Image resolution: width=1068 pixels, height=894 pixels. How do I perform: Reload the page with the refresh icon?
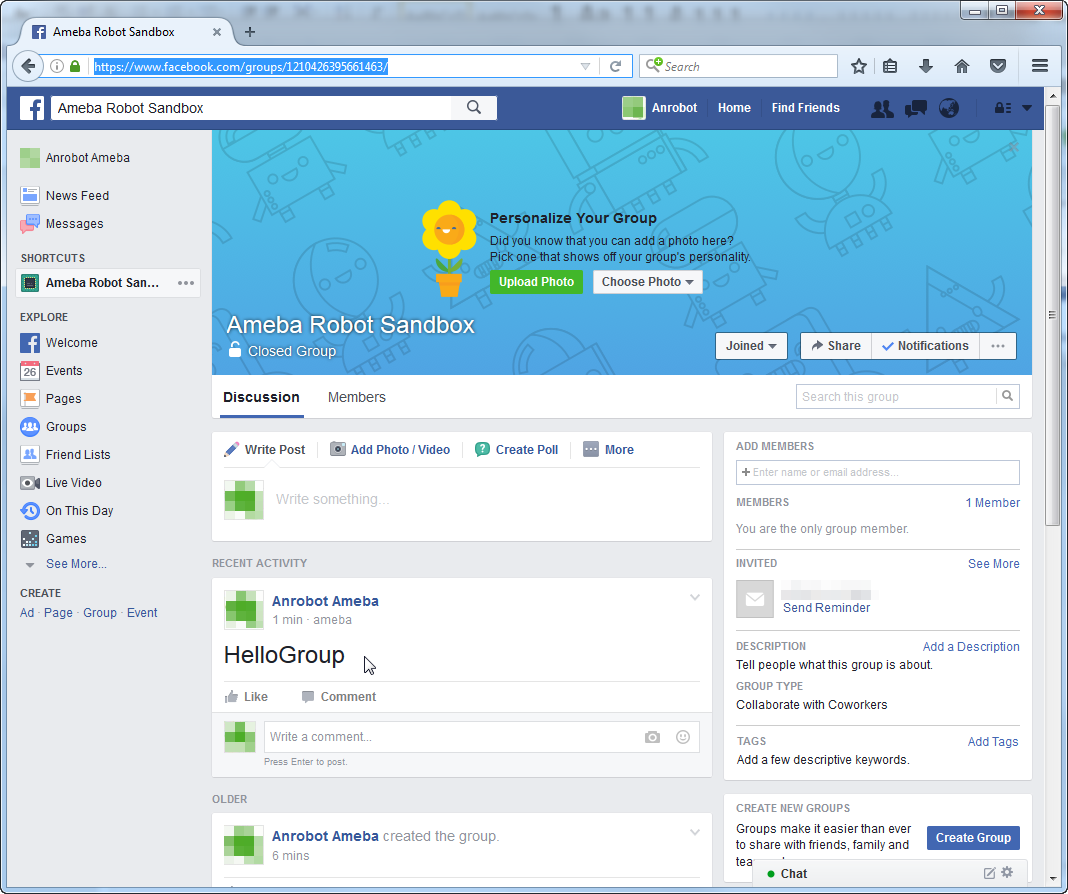[616, 66]
